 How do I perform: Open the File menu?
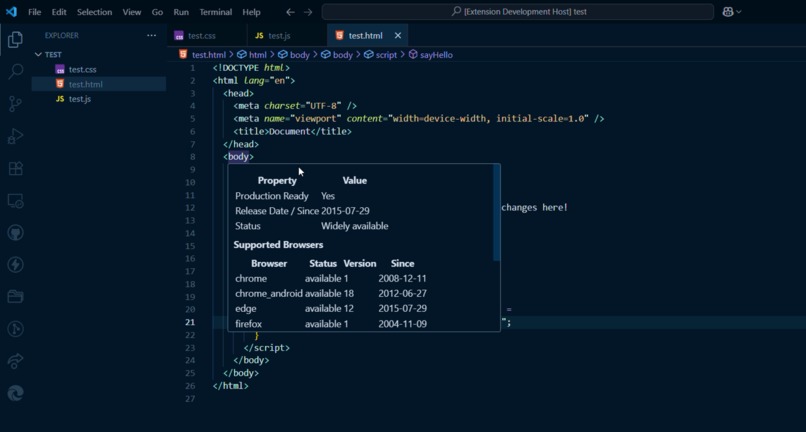(34, 12)
